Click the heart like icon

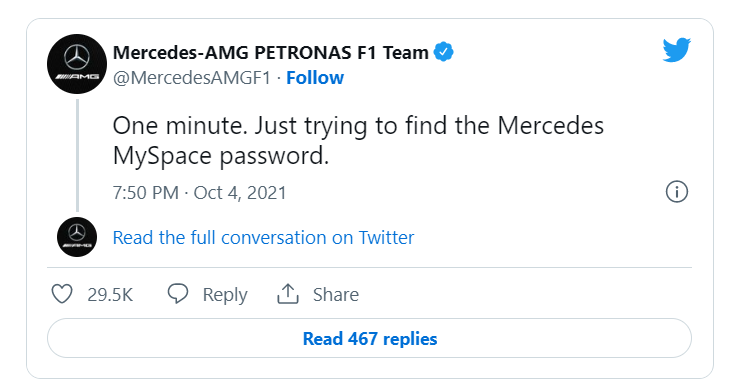coord(62,294)
